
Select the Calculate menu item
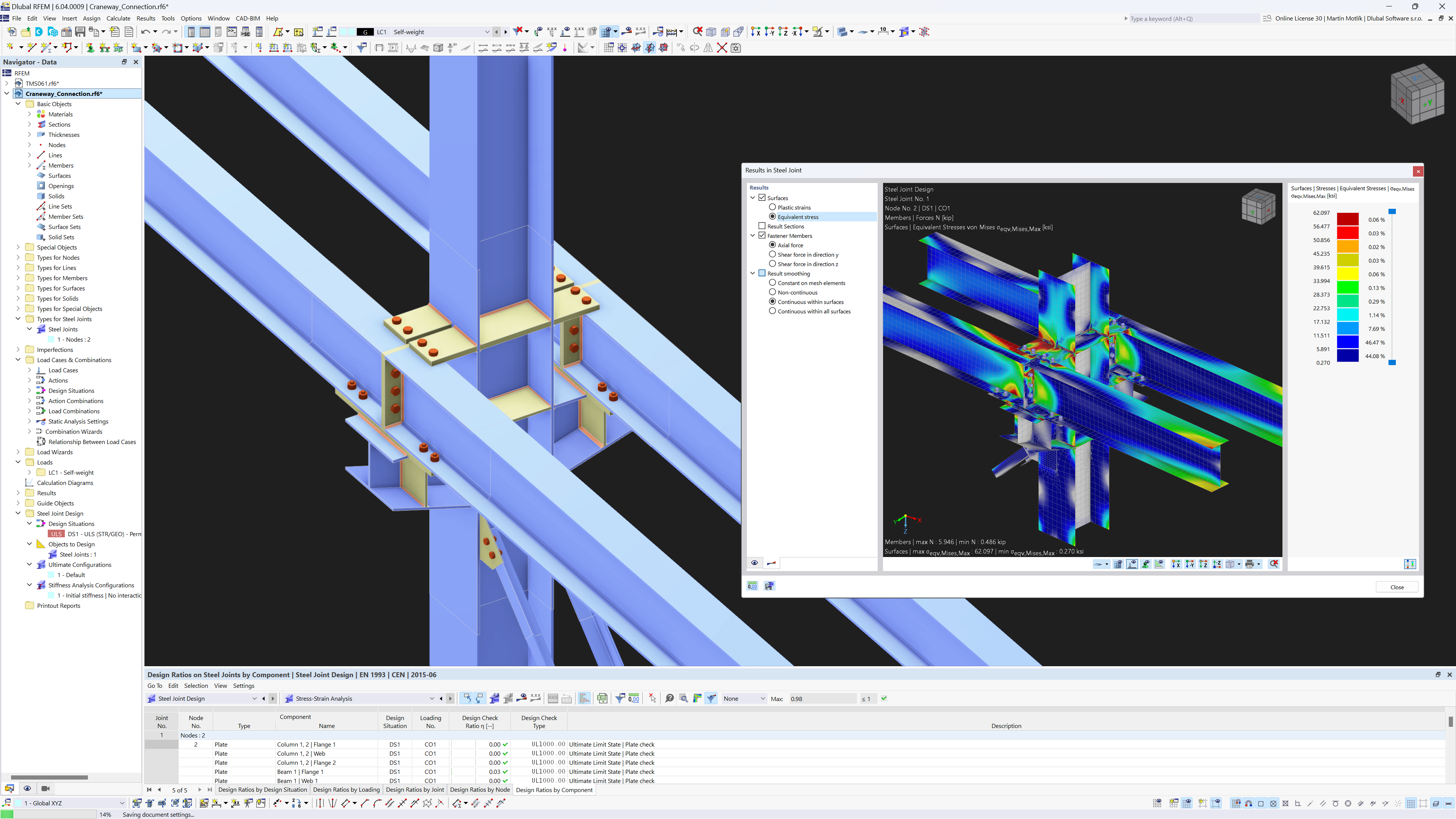[x=120, y=18]
